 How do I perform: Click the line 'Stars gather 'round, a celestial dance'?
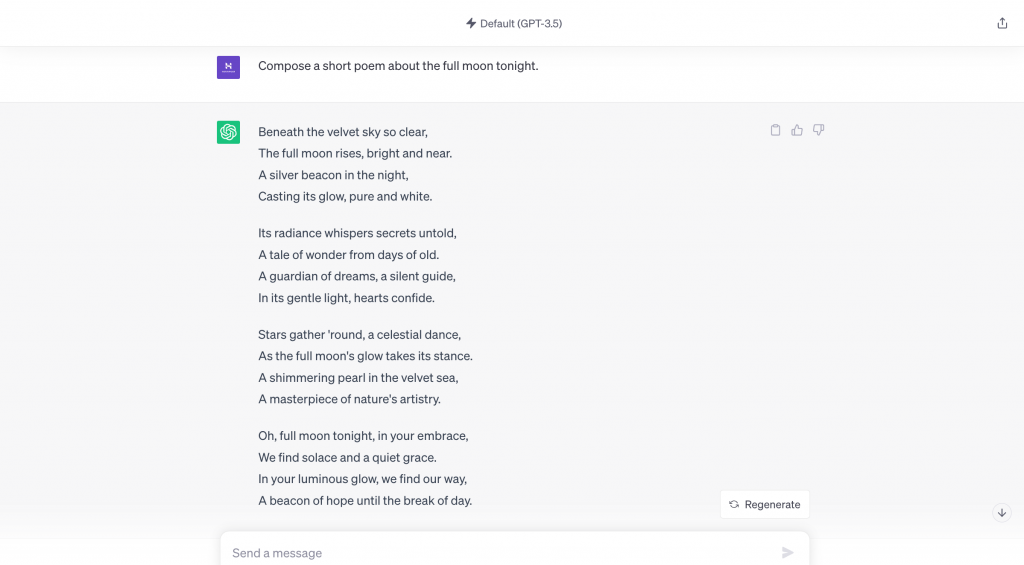tap(359, 335)
